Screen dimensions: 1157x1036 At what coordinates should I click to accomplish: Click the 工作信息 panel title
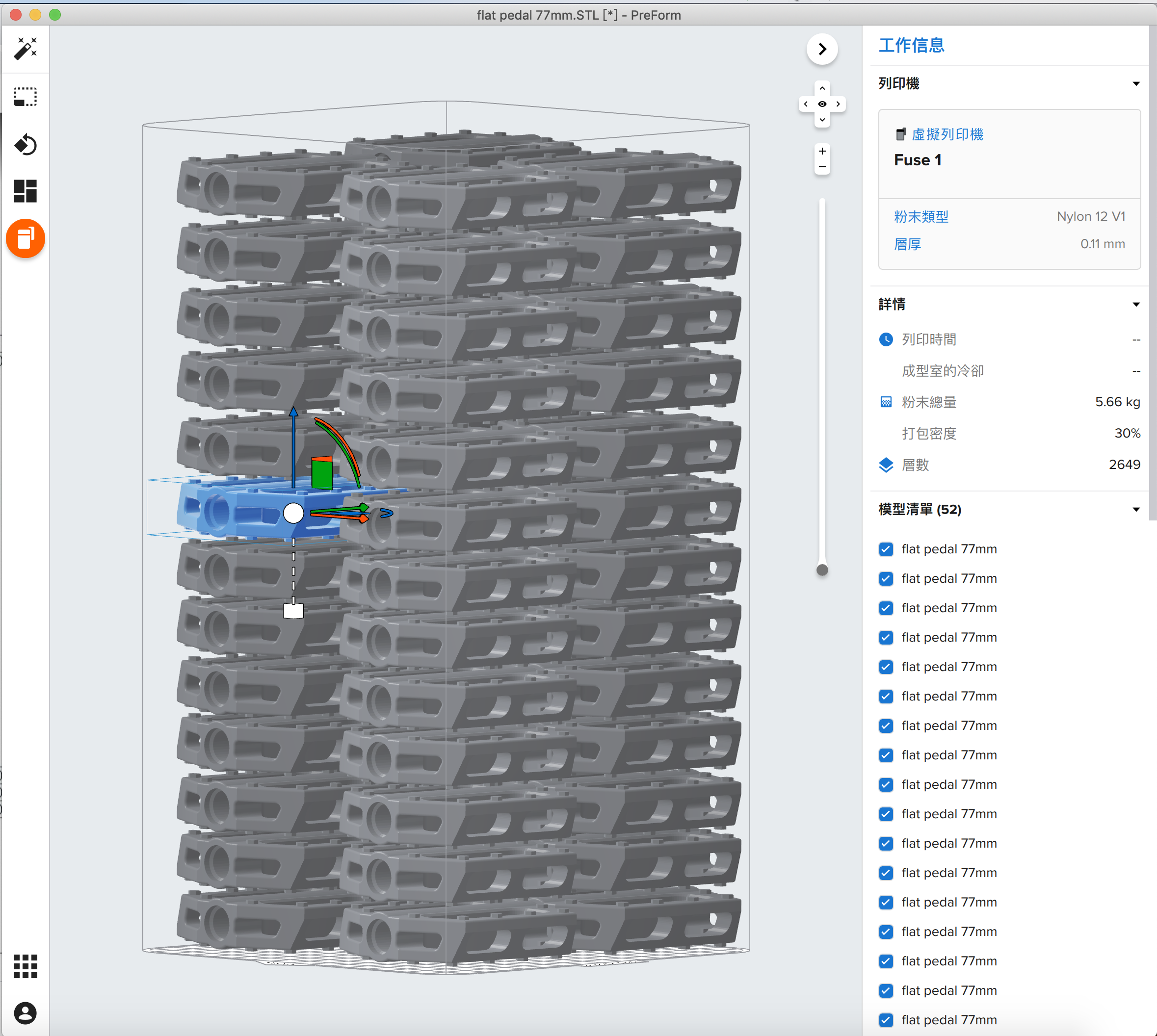point(912,45)
